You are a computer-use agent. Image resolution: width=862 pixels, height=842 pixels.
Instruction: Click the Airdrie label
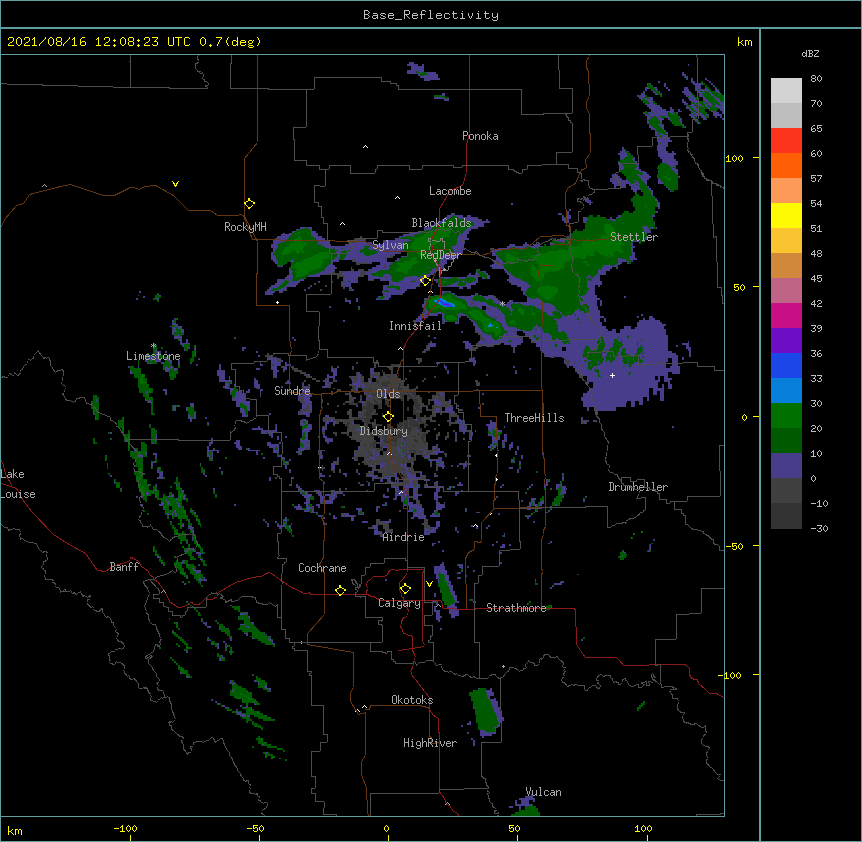[404, 537]
